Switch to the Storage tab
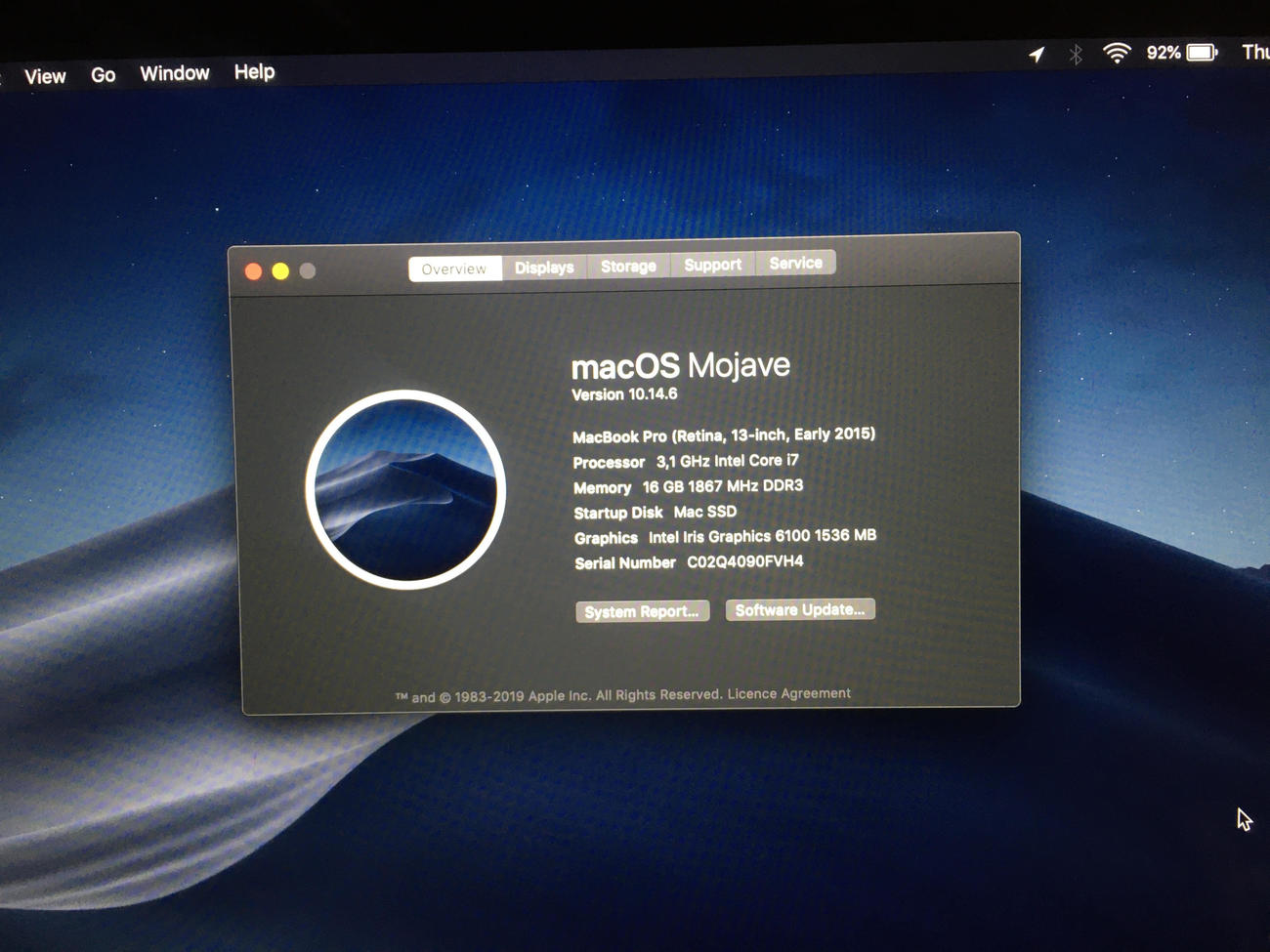1270x952 pixels. pyautogui.click(x=628, y=266)
